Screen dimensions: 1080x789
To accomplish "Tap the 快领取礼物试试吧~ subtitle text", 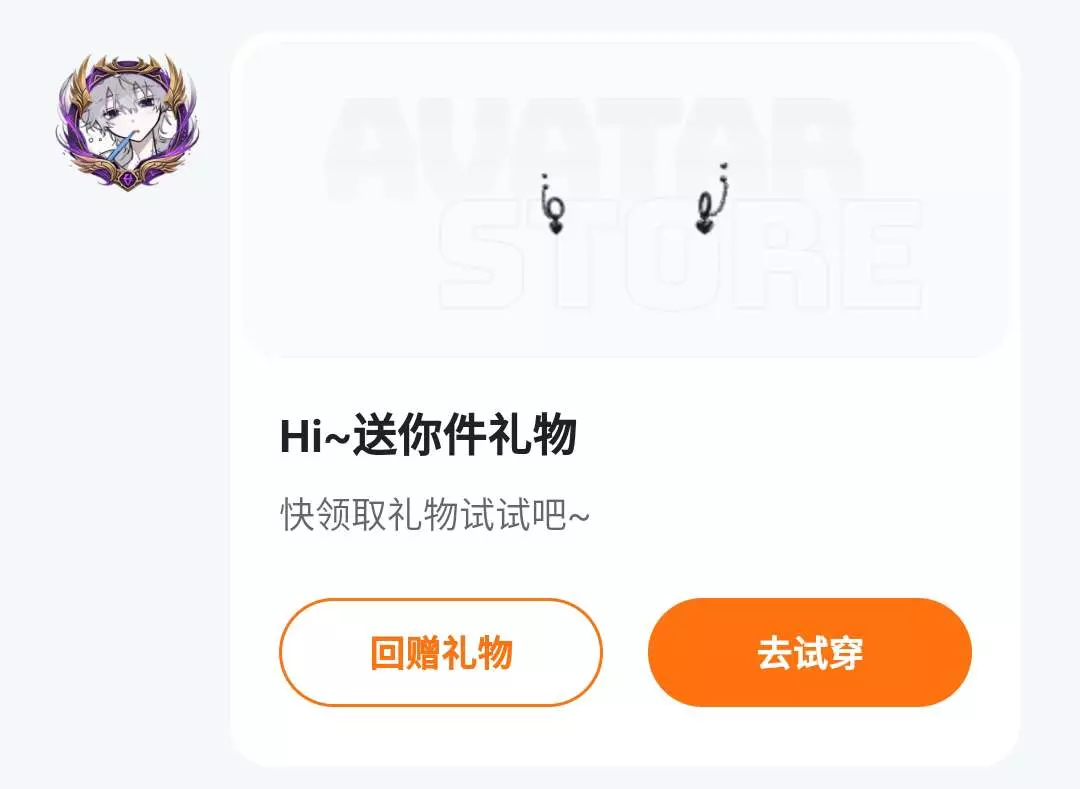I will pos(435,515).
